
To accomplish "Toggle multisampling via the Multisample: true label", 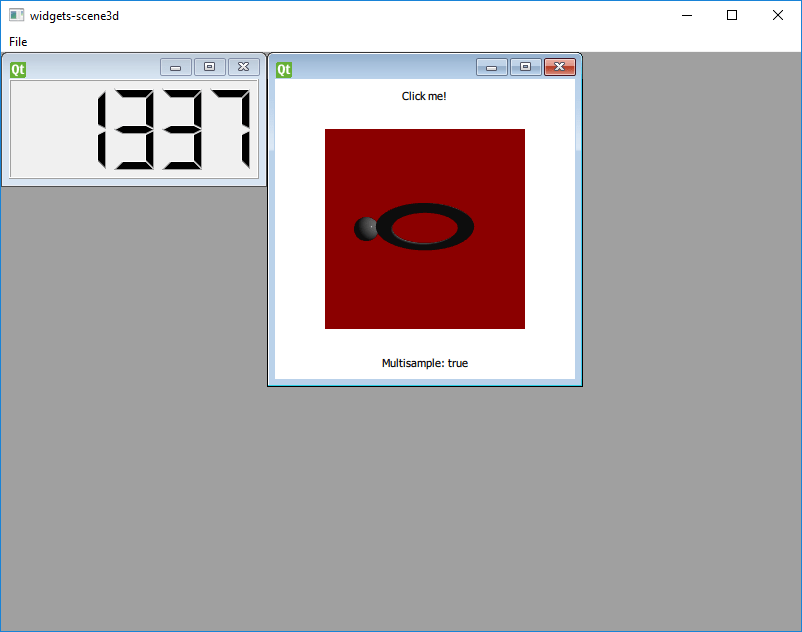I will click(424, 363).
